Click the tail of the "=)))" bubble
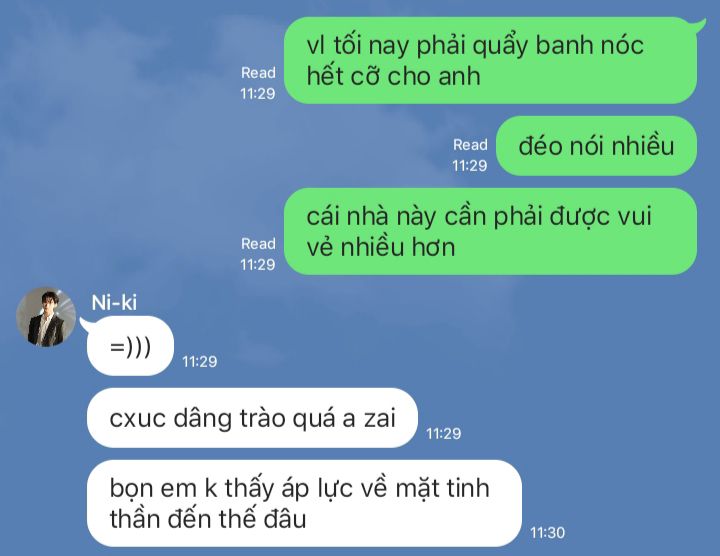The width and height of the screenshot is (720, 556). 86,324
